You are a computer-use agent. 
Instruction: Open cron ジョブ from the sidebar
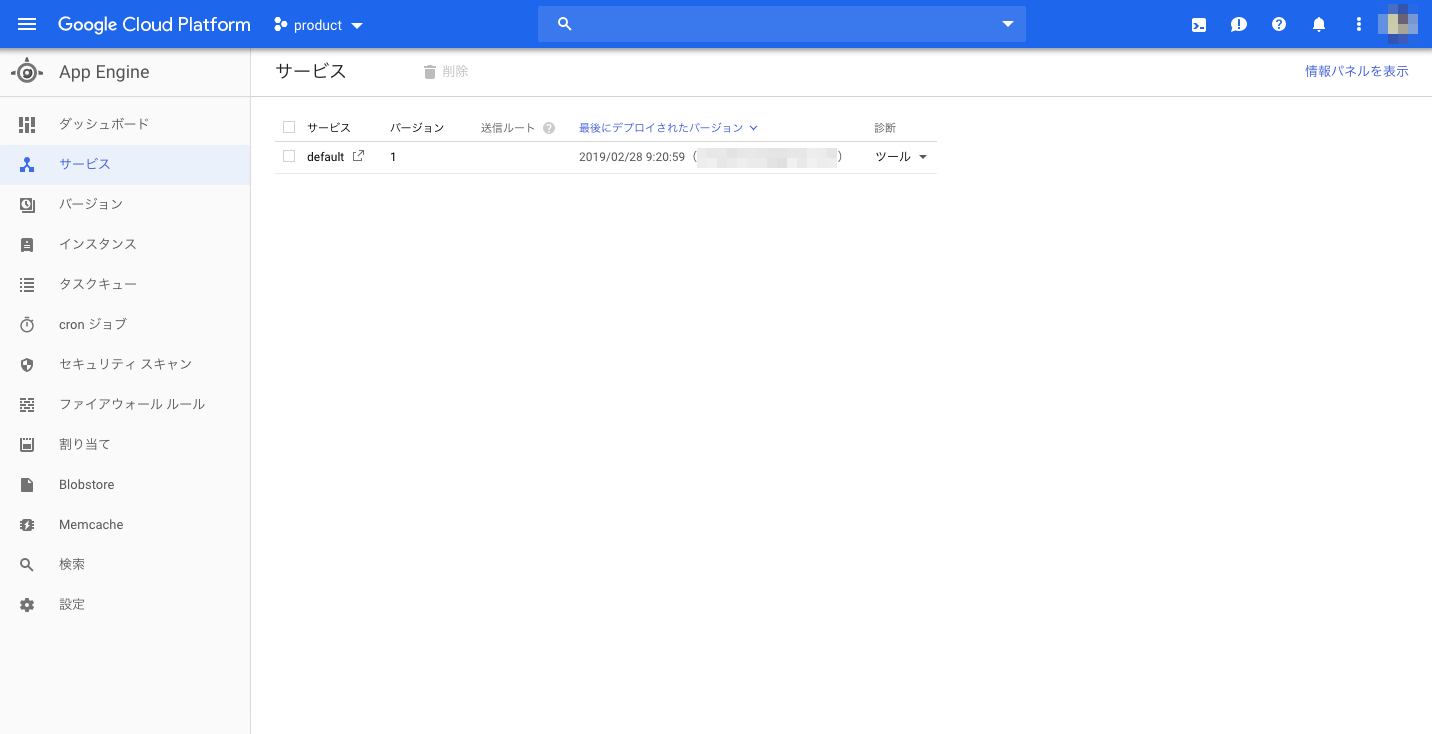[95, 324]
